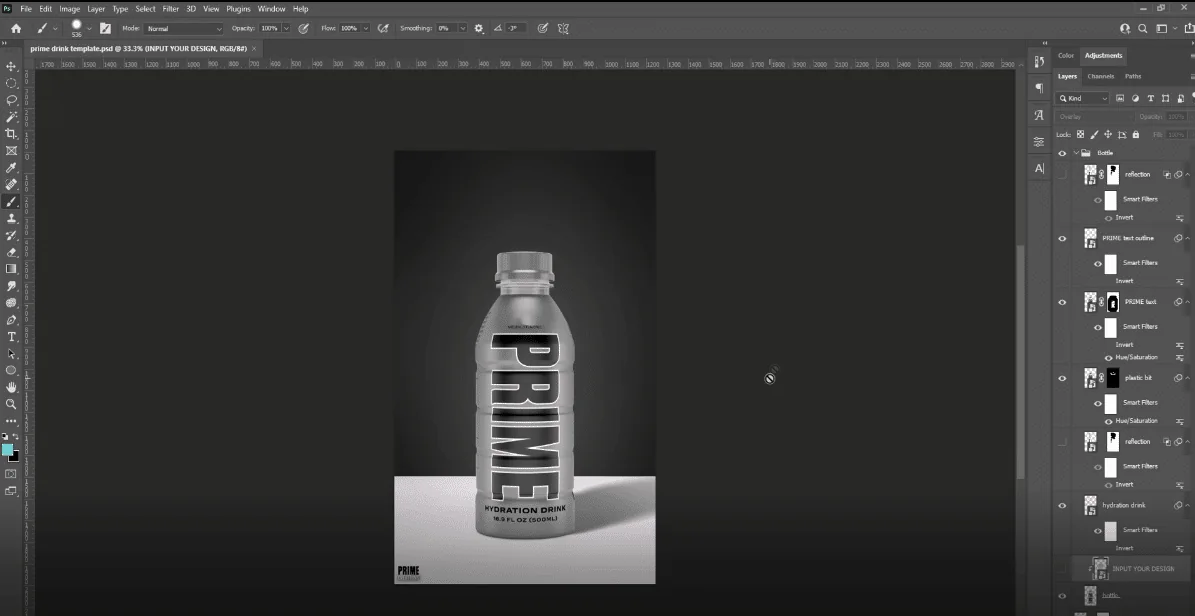Toggle symmetry paint butterfly icon
The height and width of the screenshot is (616, 1195).
[x=563, y=28]
